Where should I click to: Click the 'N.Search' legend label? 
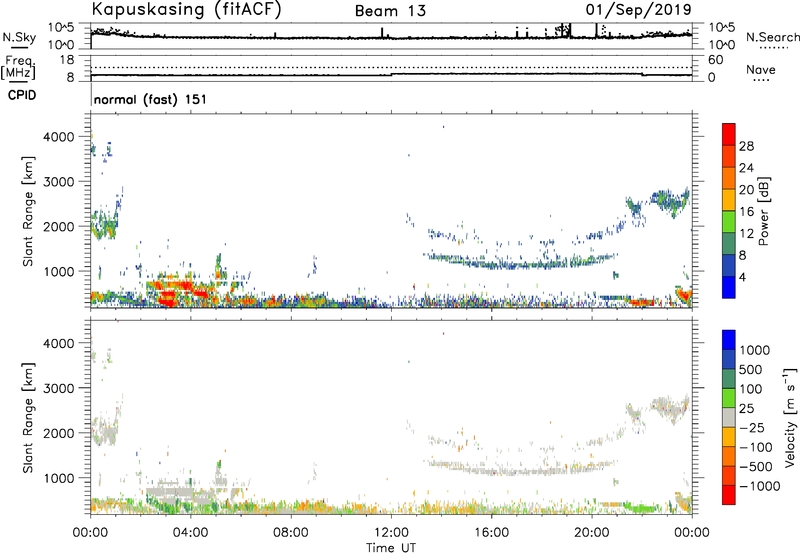tap(772, 37)
